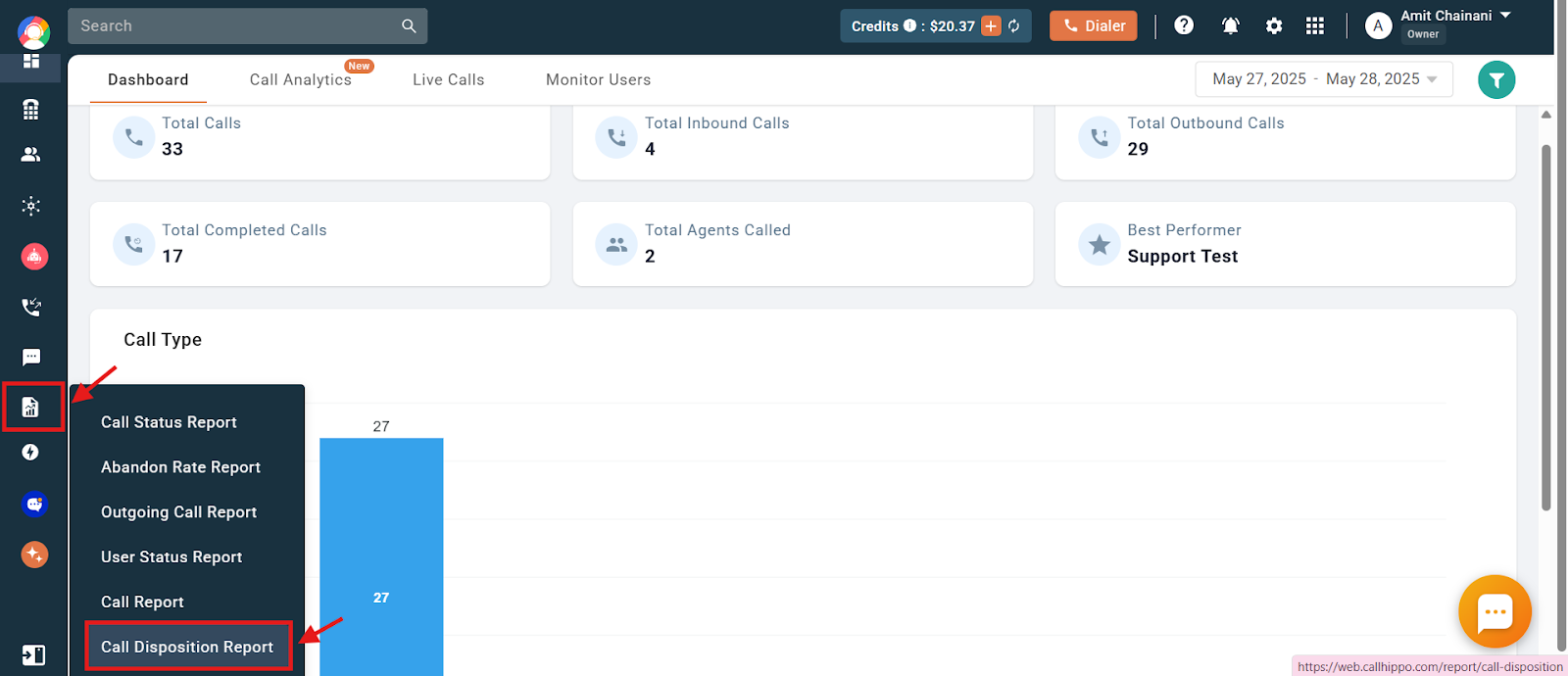Open the lightning bolt power dialer icon
The width and height of the screenshot is (1568, 676).
pos(31,452)
